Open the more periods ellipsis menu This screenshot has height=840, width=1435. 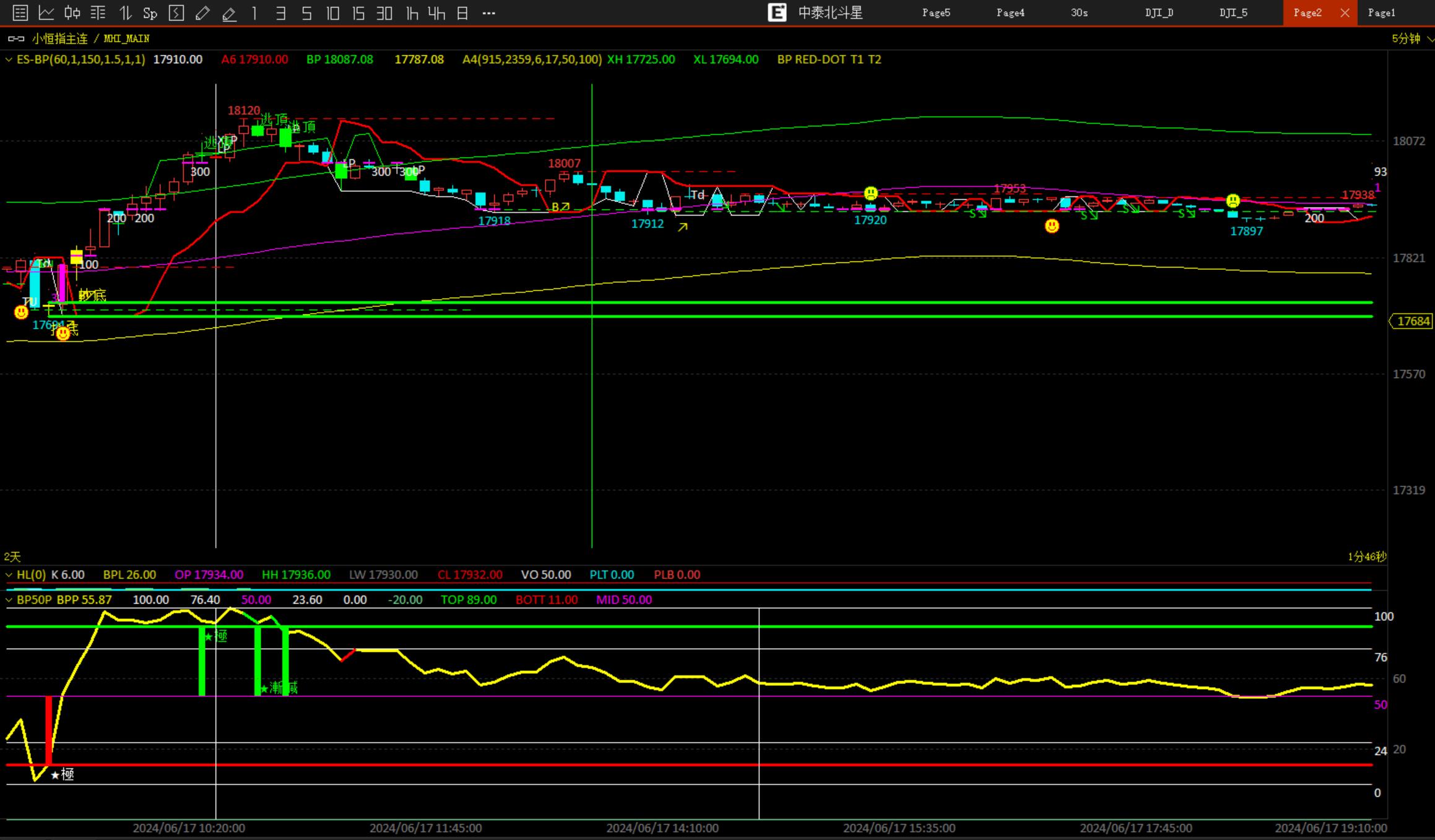(x=488, y=13)
